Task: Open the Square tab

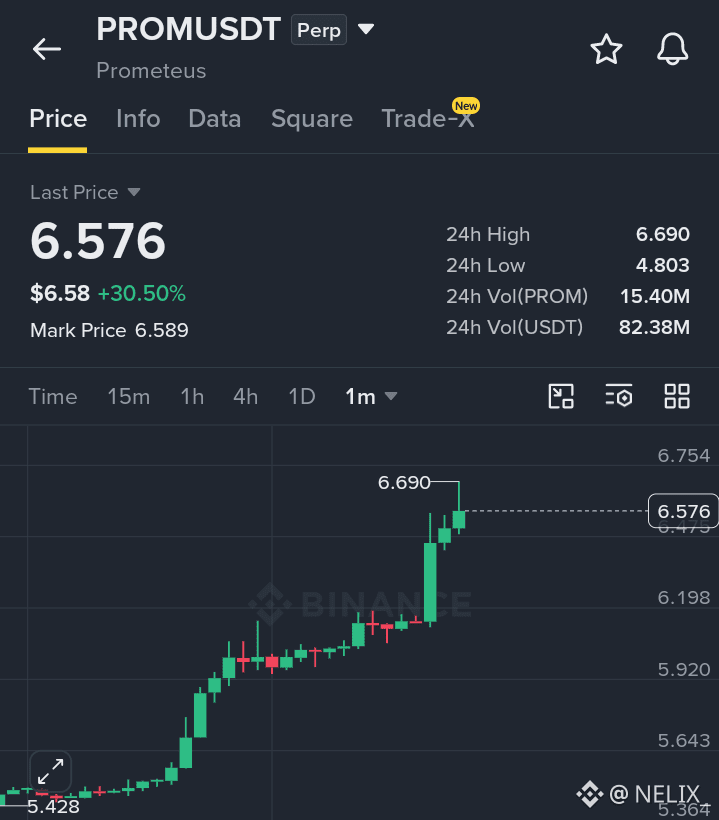Action: [x=312, y=119]
